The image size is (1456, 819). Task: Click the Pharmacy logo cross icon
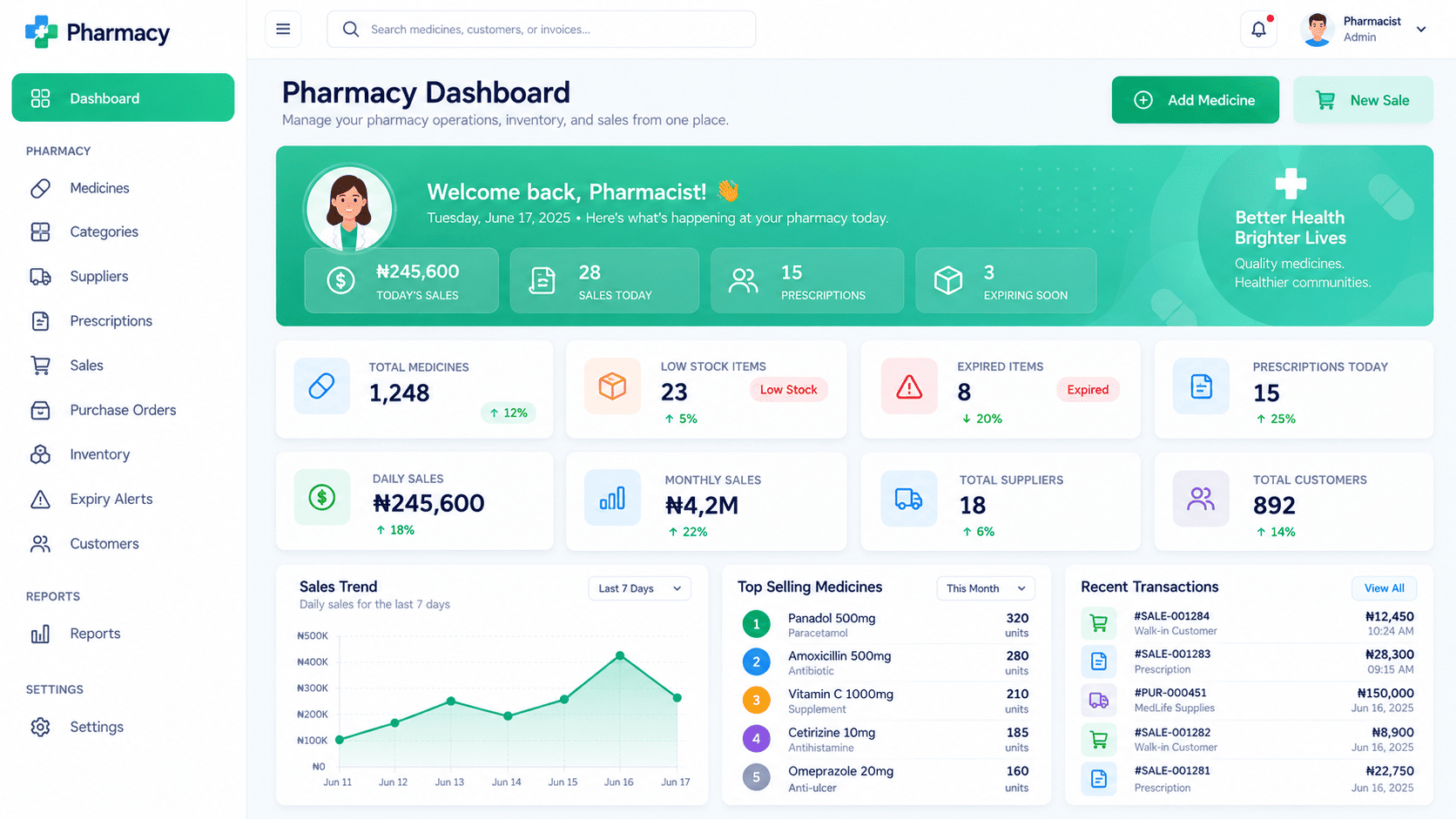point(41,32)
